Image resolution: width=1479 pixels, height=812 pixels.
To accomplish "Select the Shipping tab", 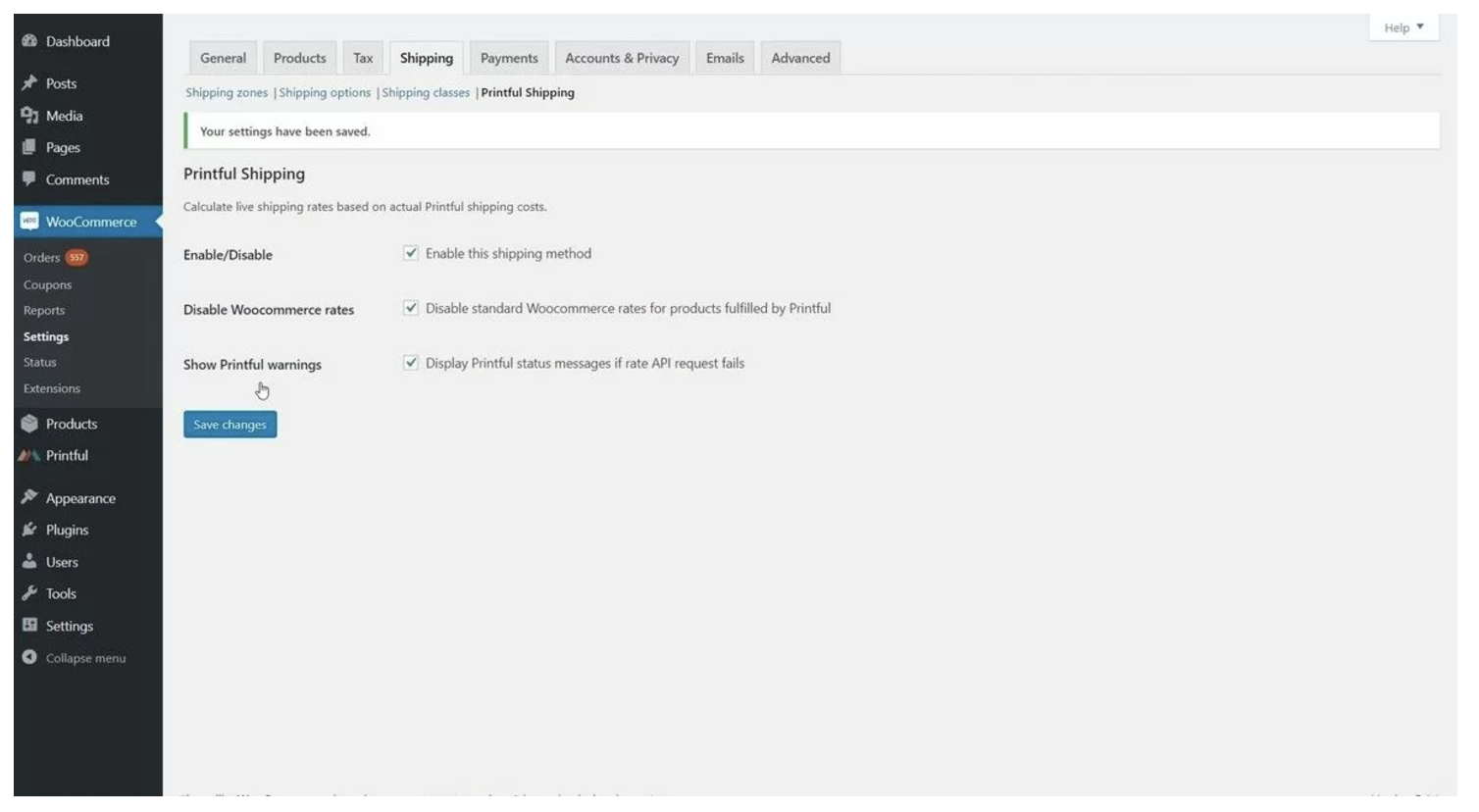I will click(427, 58).
